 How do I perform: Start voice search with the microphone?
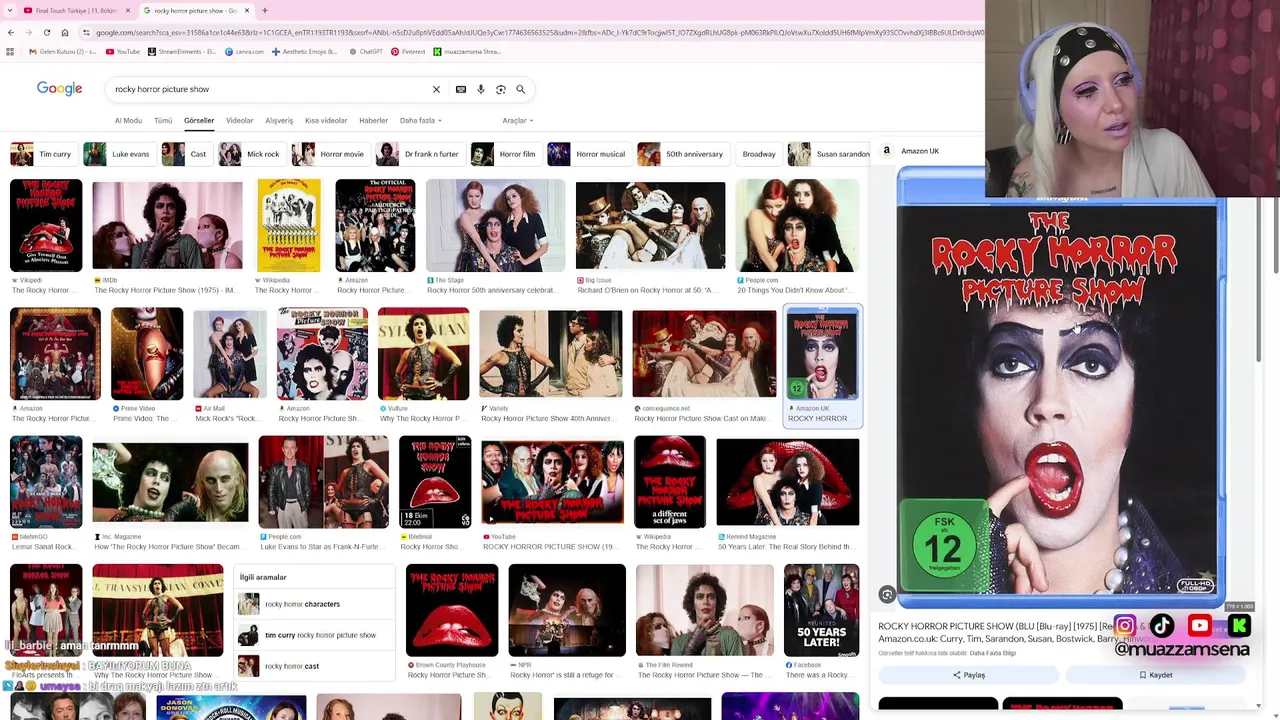click(481, 89)
